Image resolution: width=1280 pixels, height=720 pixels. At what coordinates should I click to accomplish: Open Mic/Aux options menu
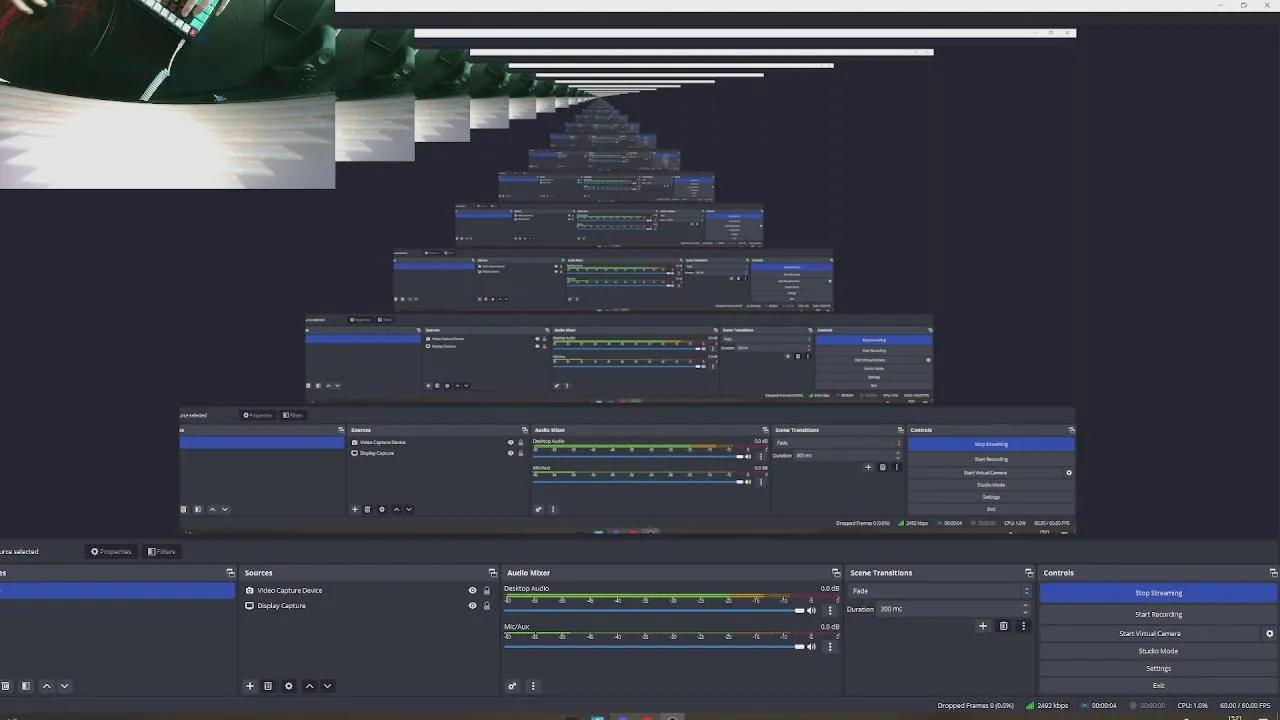(830, 647)
